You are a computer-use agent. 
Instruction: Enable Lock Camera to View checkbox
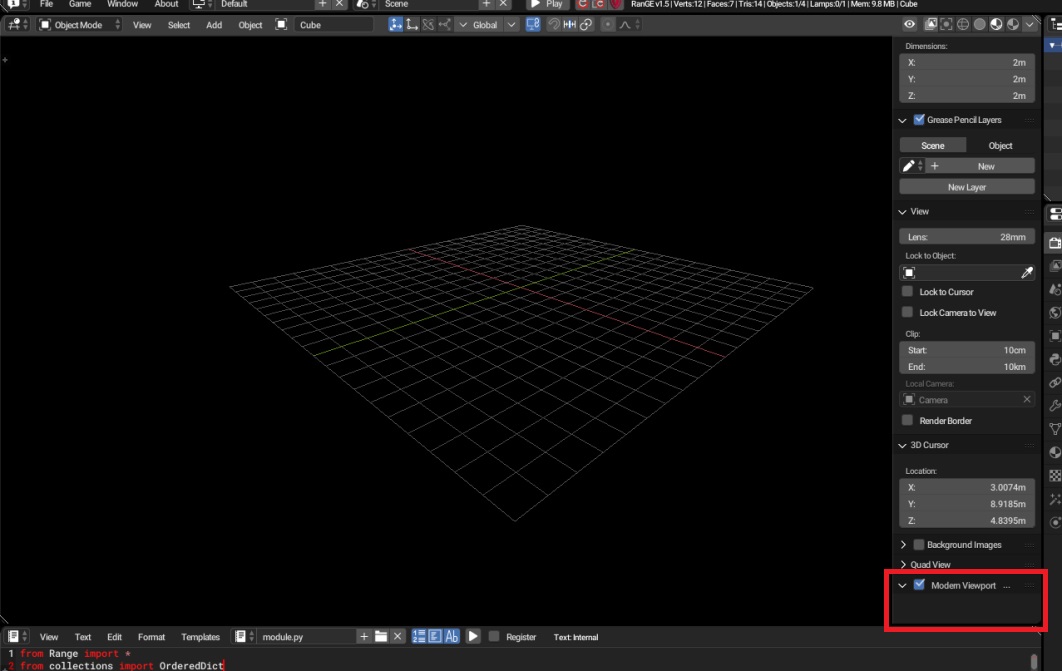pyautogui.click(x=908, y=312)
